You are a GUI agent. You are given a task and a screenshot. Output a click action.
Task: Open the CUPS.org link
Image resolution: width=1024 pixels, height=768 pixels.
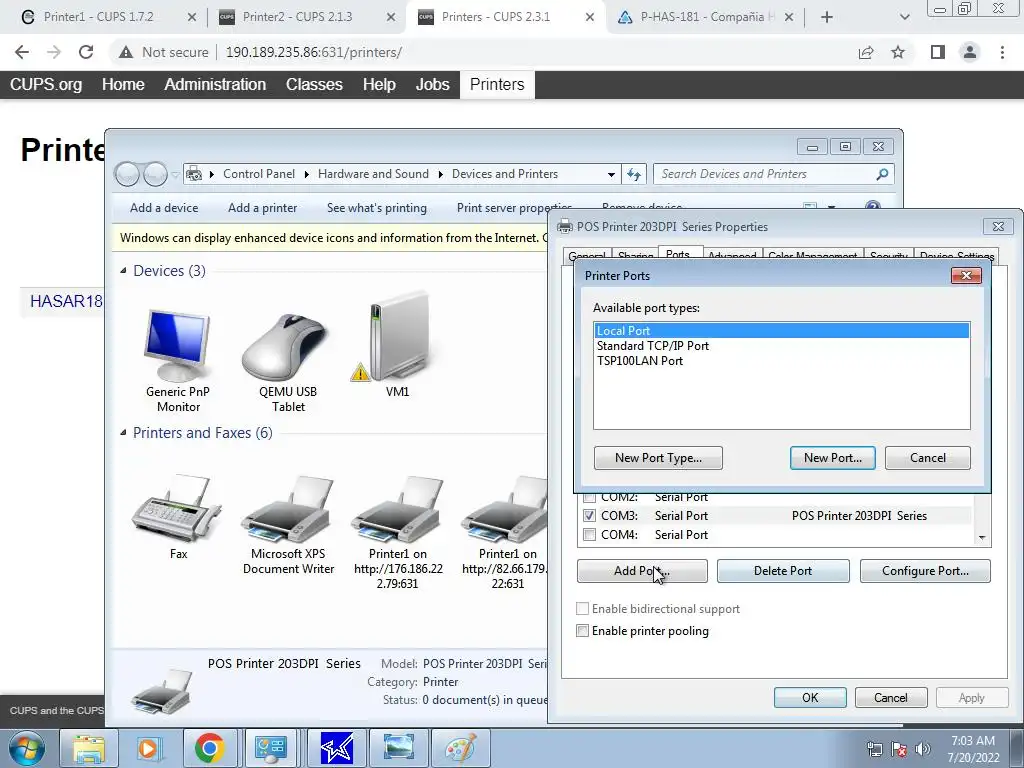[46, 84]
